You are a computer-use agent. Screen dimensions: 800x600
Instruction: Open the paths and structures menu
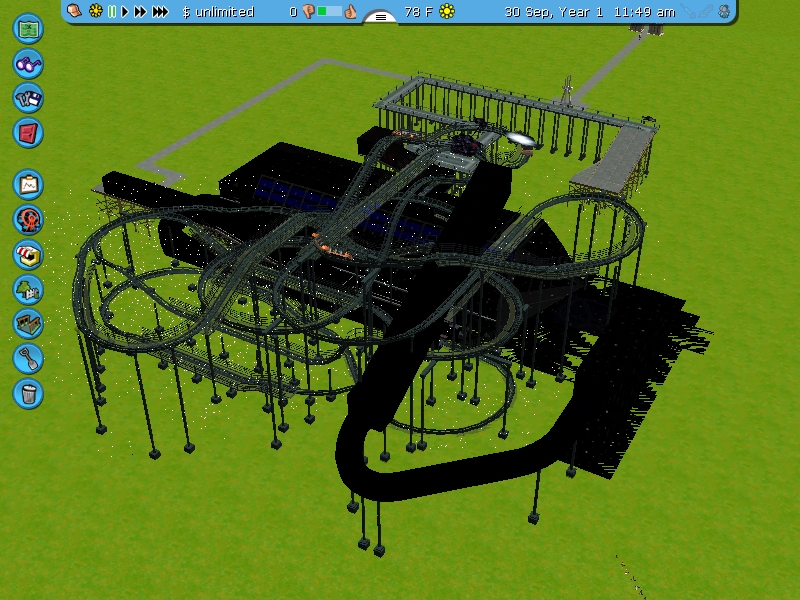coord(29,323)
